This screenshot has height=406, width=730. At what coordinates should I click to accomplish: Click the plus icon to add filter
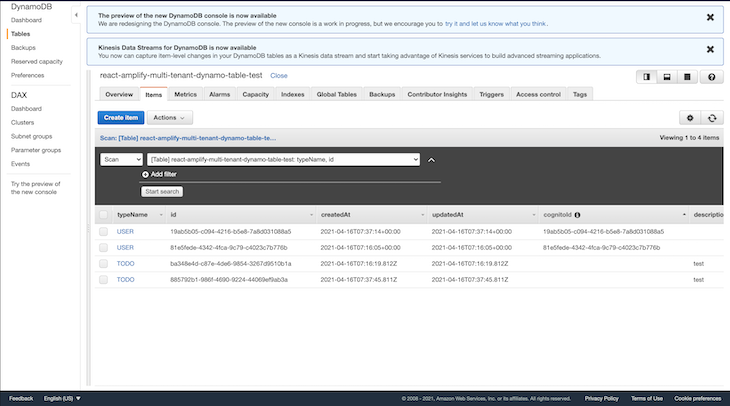pyautogui.click(x=146, y=174)
